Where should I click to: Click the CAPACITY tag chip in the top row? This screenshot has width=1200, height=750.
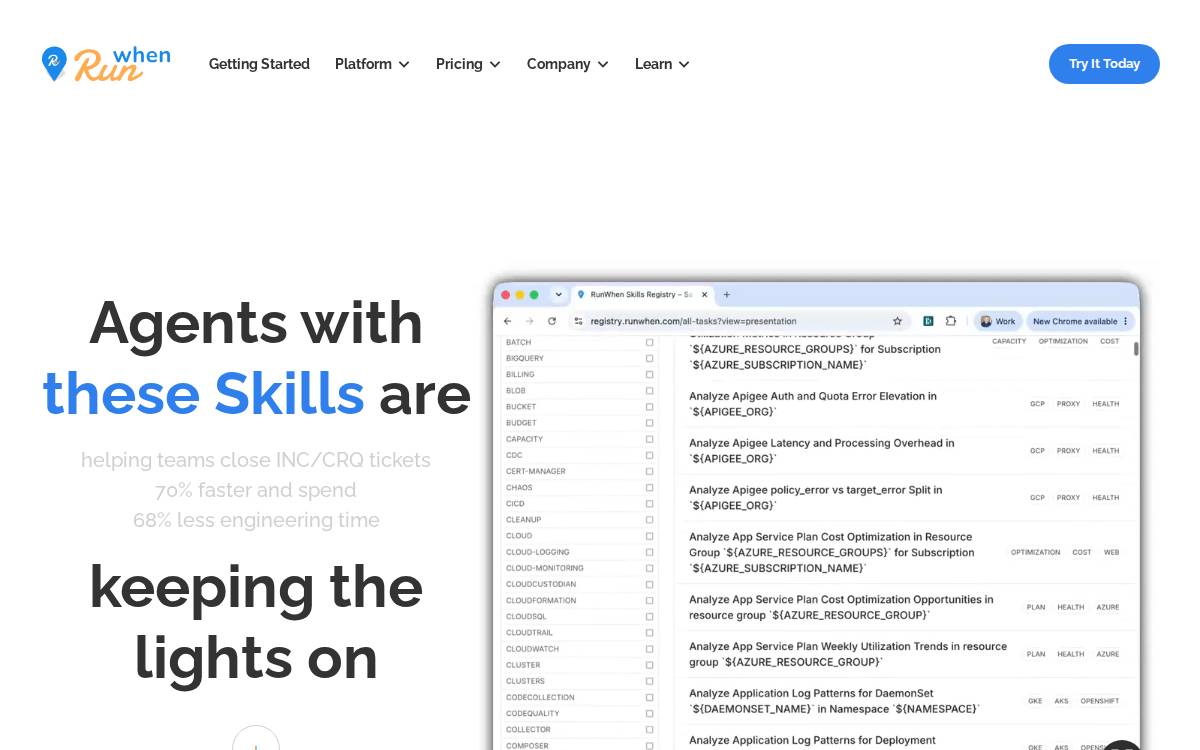pos(1009,341)
